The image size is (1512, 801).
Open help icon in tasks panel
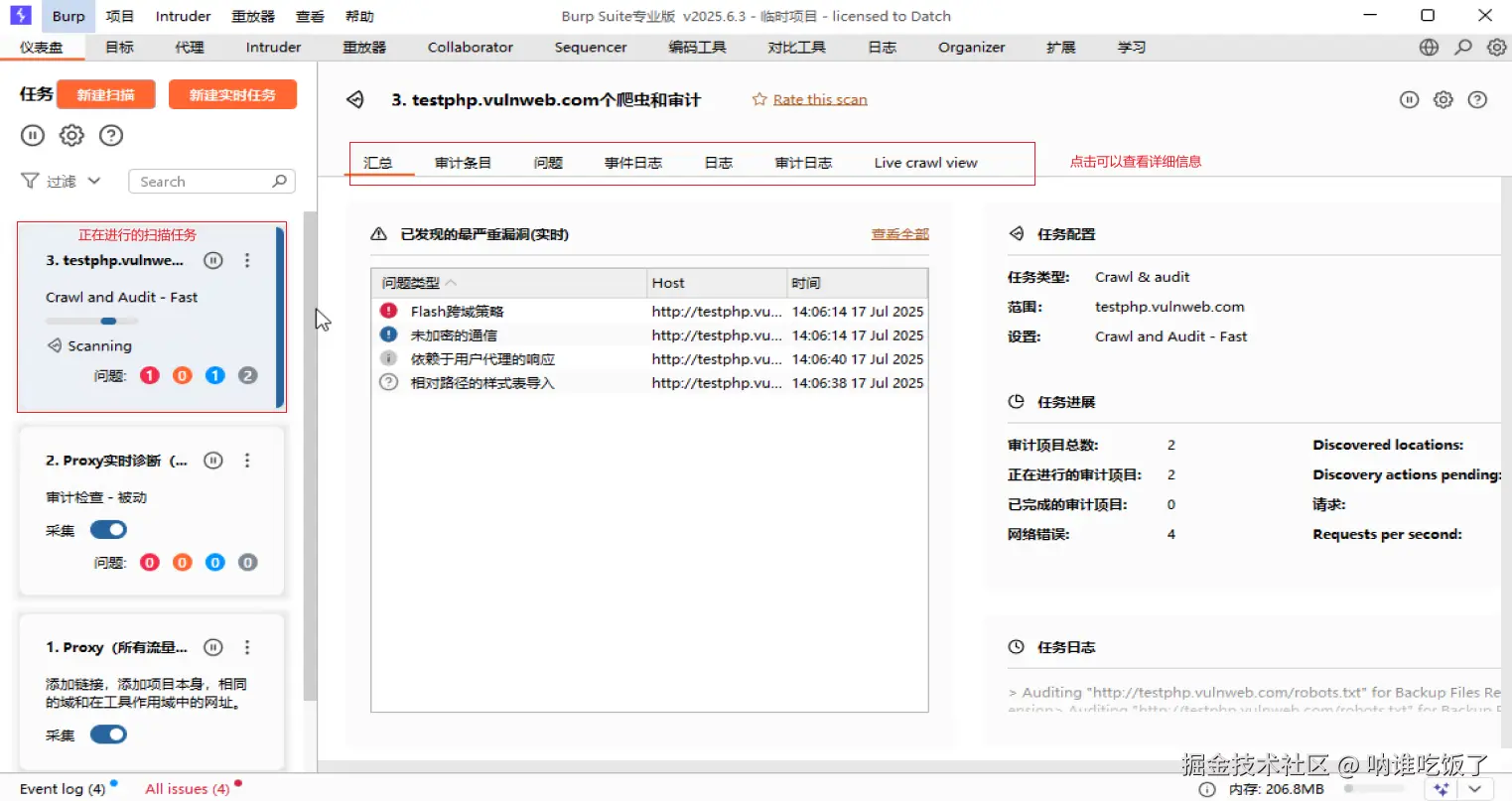click(111, 135)
